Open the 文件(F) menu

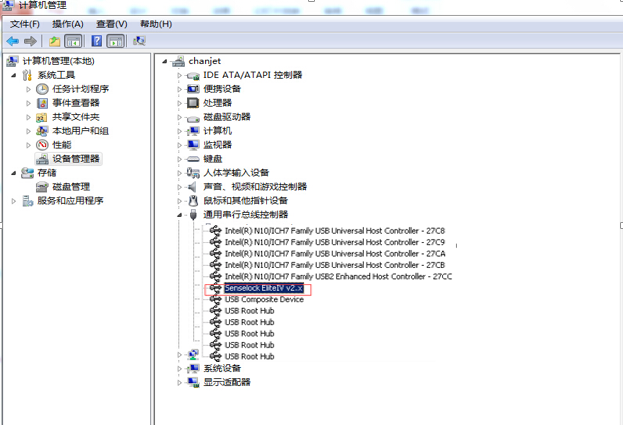point(25,23)
